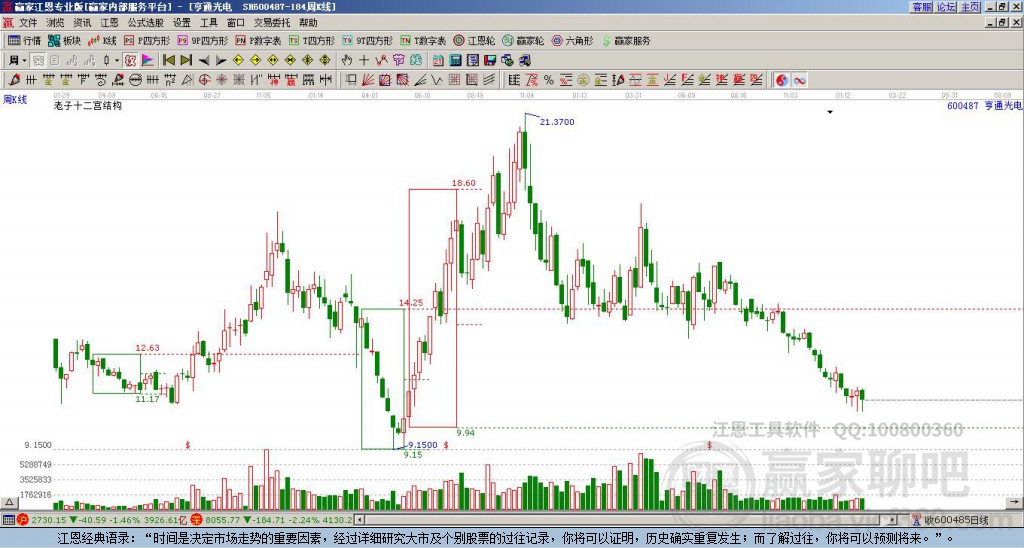This screenshot has width=1024, height=548.
Task: Click the 客服 customer service link
Action: [922, 7]
